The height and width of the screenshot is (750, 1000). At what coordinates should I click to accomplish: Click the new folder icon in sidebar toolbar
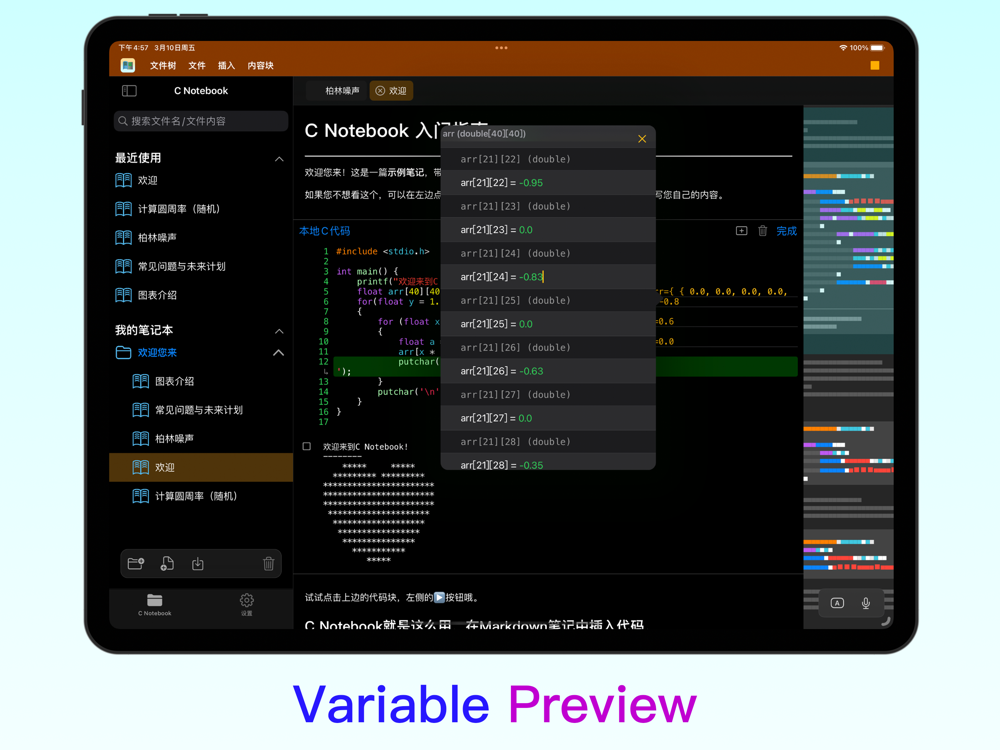[136, 564]
